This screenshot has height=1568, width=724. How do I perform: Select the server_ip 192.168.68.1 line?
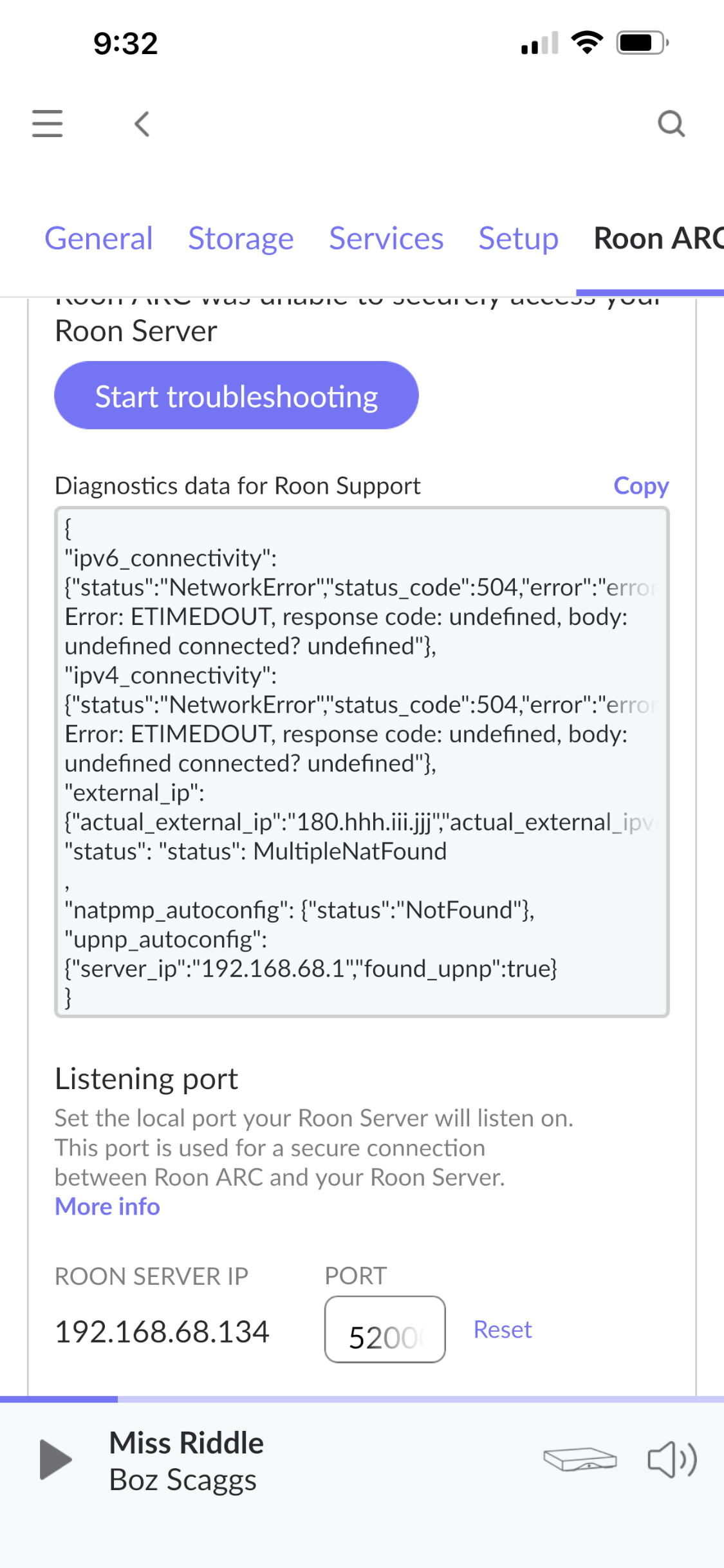point(311,968)
